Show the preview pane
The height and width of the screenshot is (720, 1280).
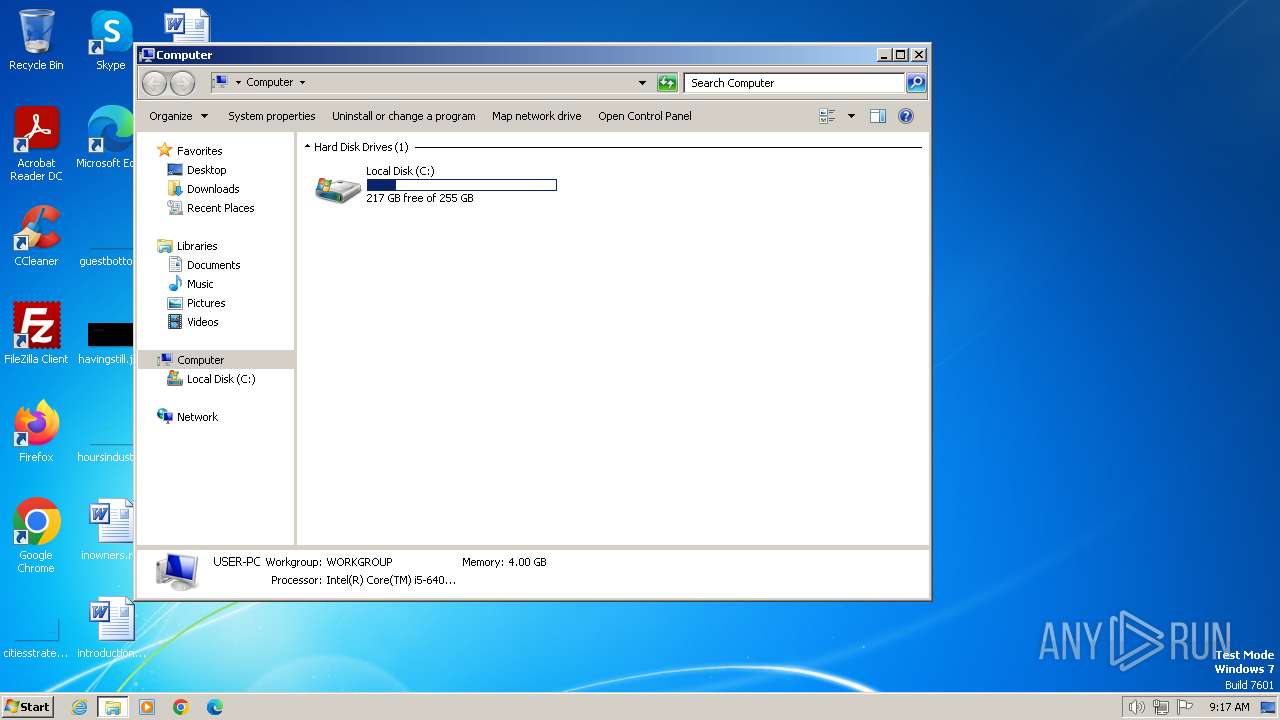(x=878, y=116)
